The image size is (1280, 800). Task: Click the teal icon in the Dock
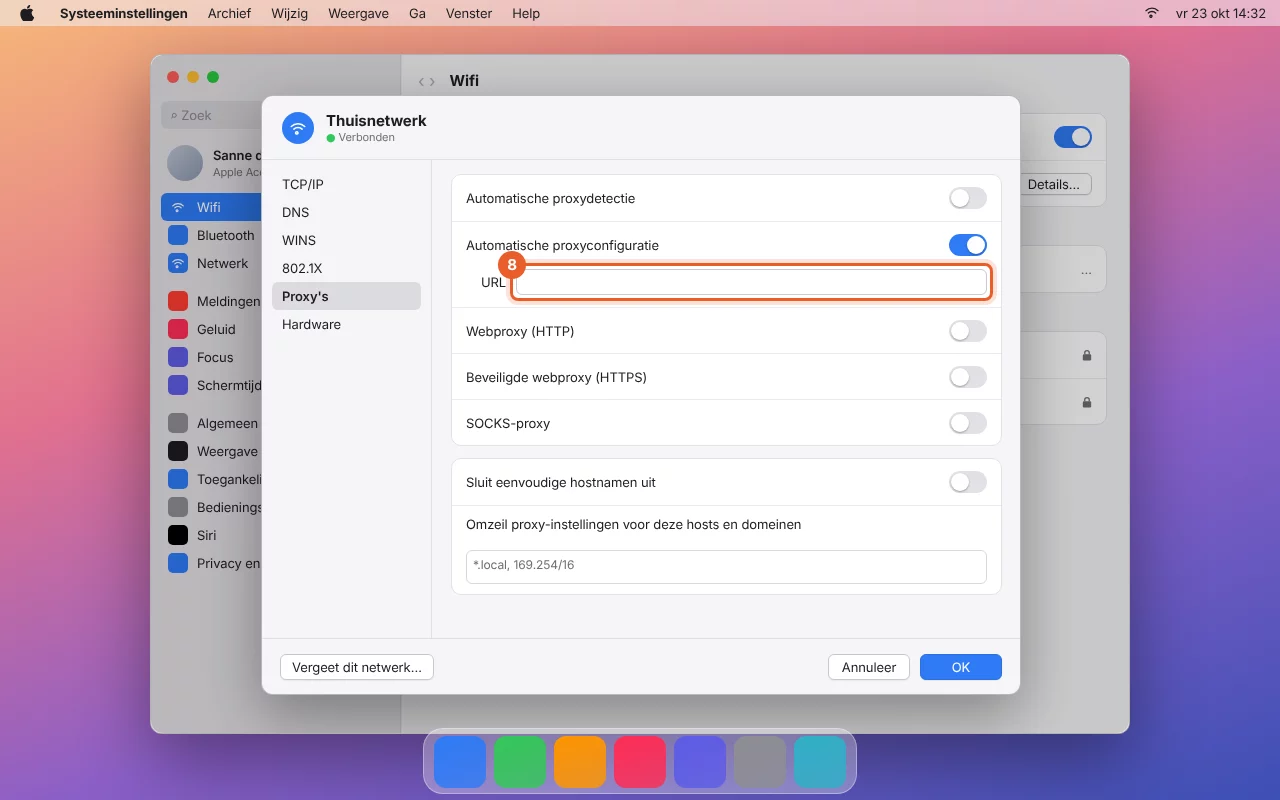click(820, 762)
